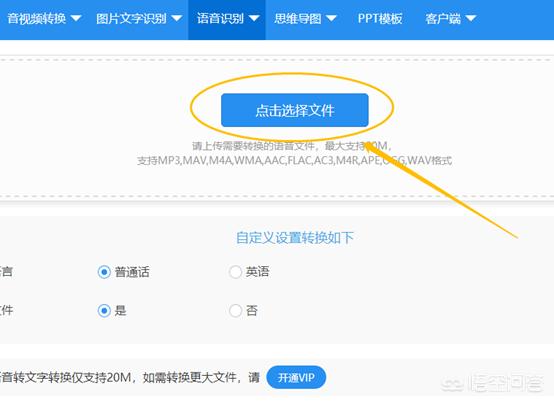This screenshot has height=402, width=554.
Task: Open the PPT模板 menu item
Action: point(380,18)
